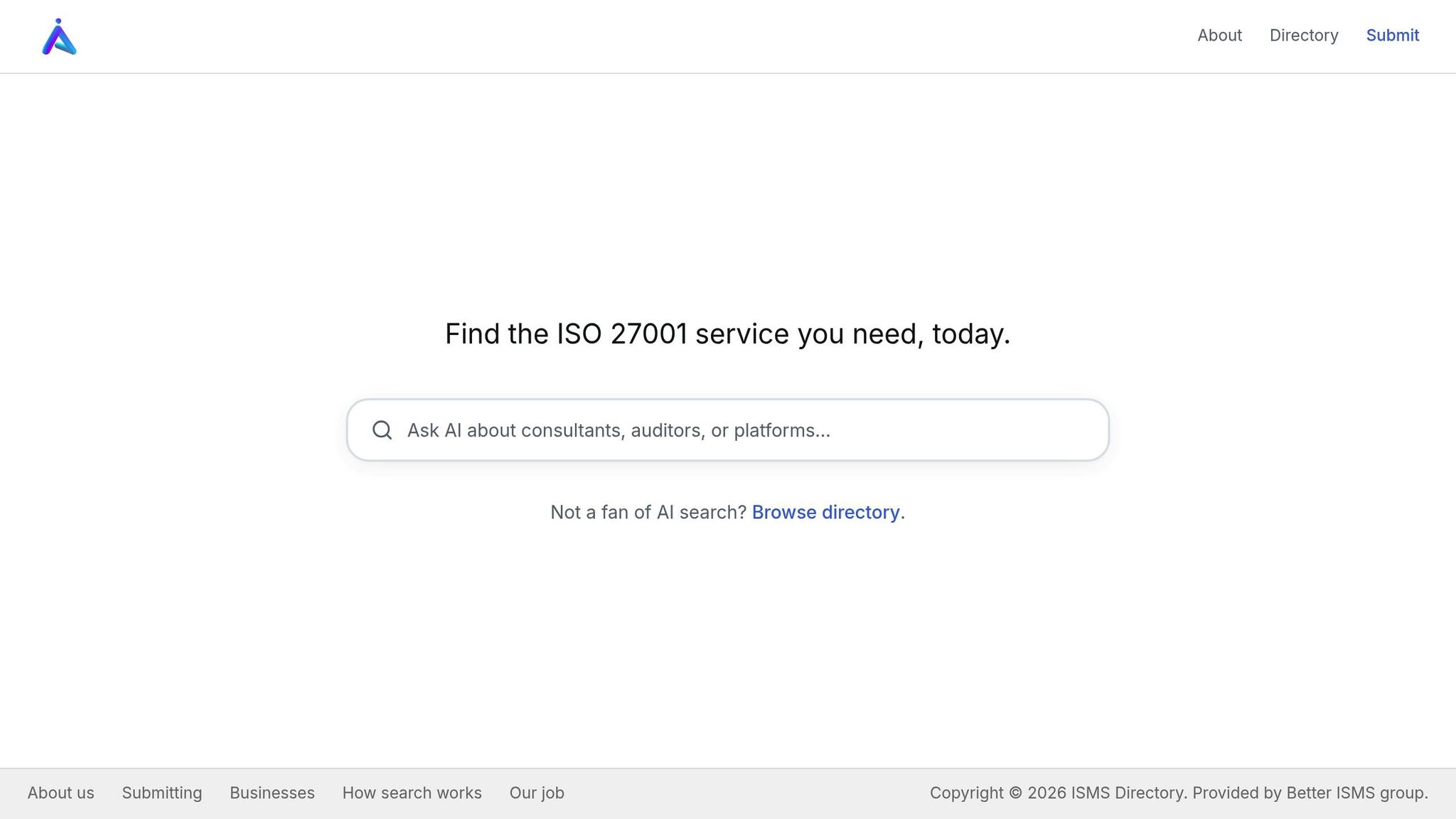Click the ISMS Directory logo icon

pos(60,36)
